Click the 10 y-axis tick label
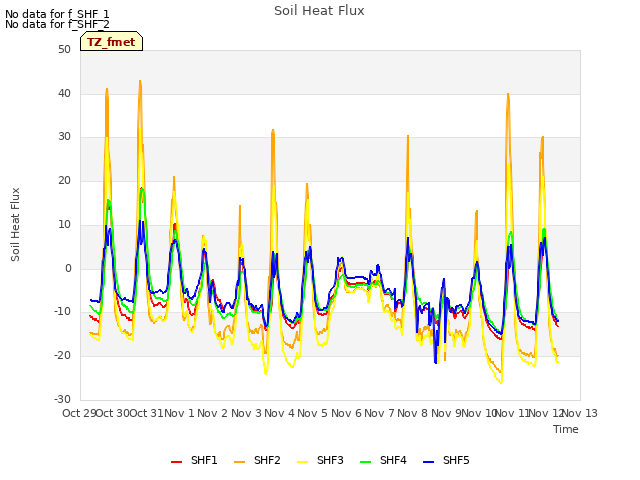The width and height of the screenshot is (640, 480). pyautogui.click(x=64, y=224)
